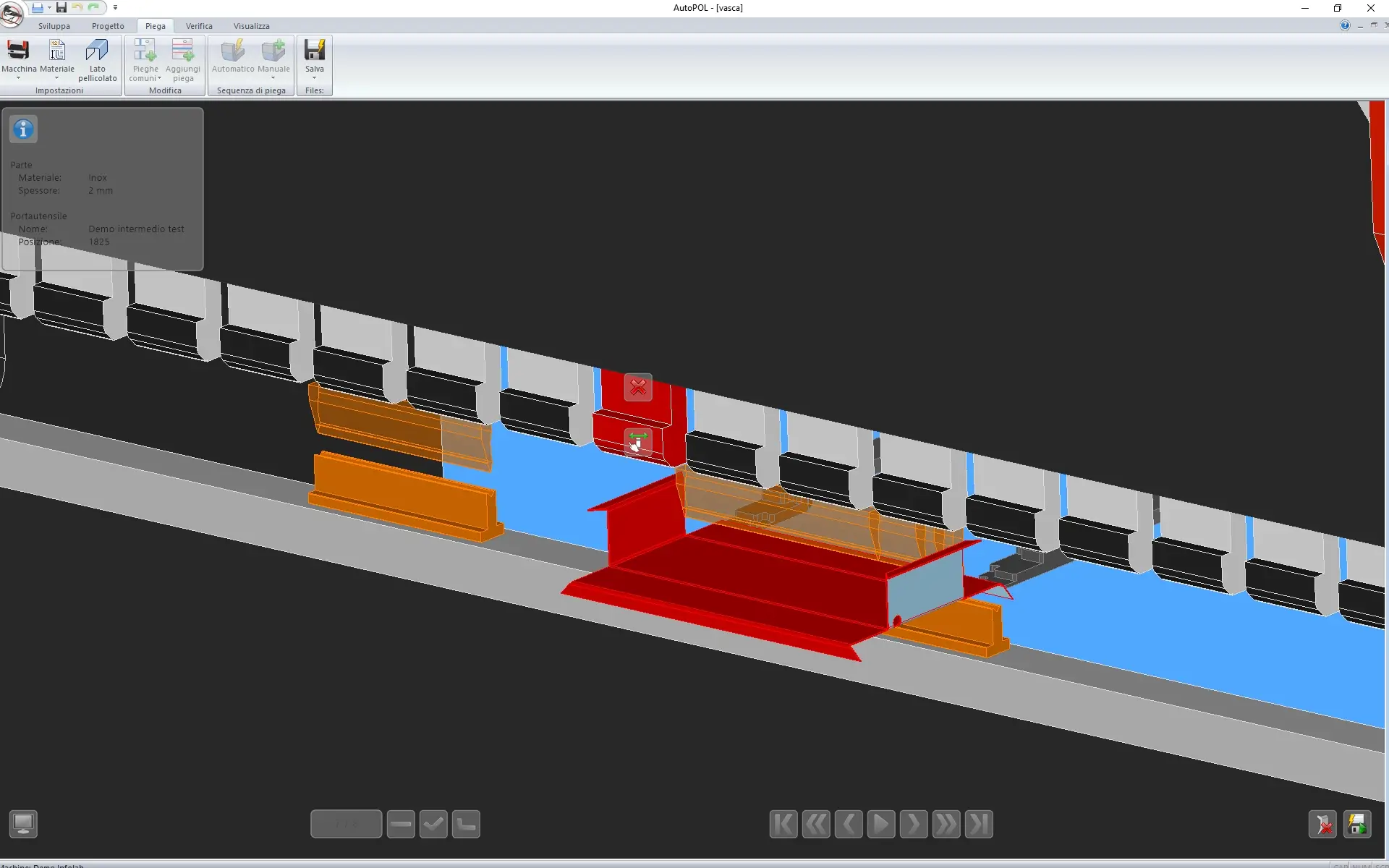Open the blue info panel icon
1389x868 pixels.
[x=23, y=129]
